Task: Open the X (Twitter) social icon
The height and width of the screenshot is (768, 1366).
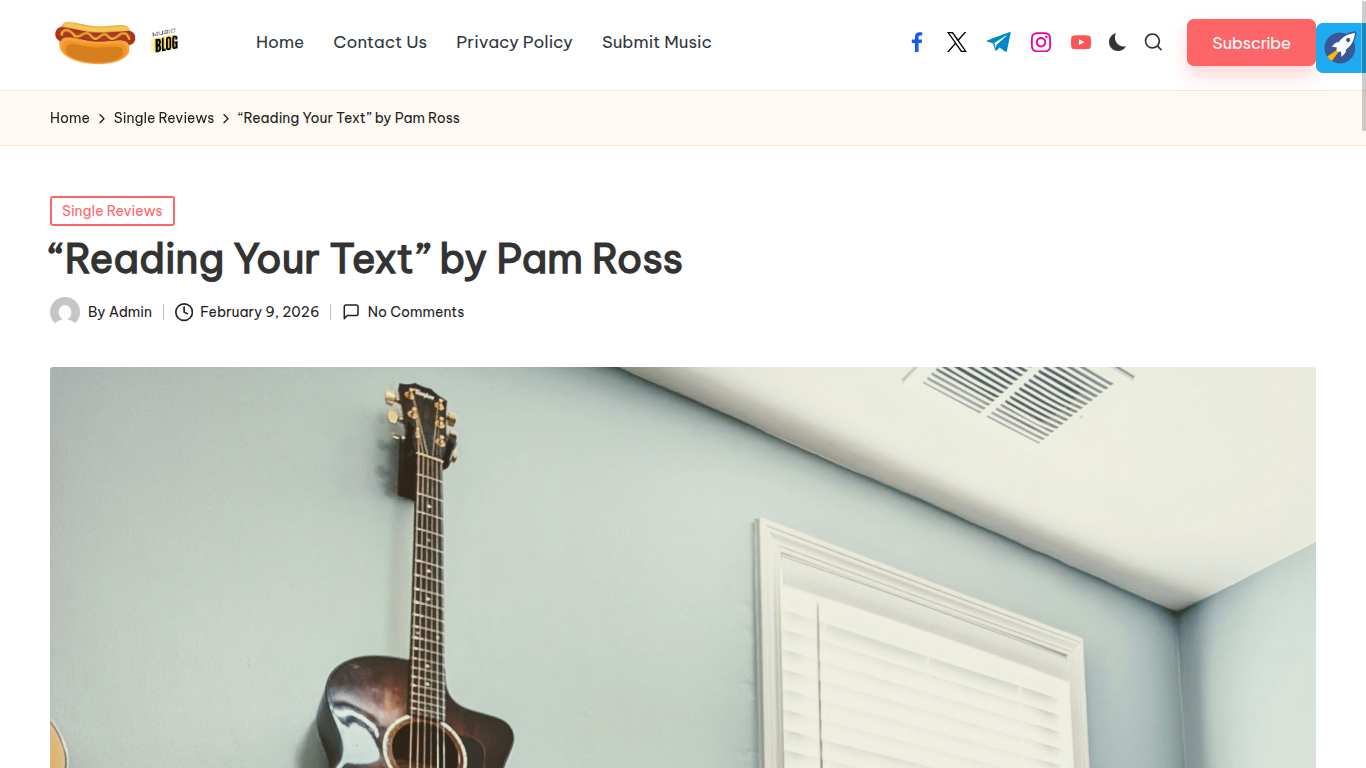Action: pos(957,42)
